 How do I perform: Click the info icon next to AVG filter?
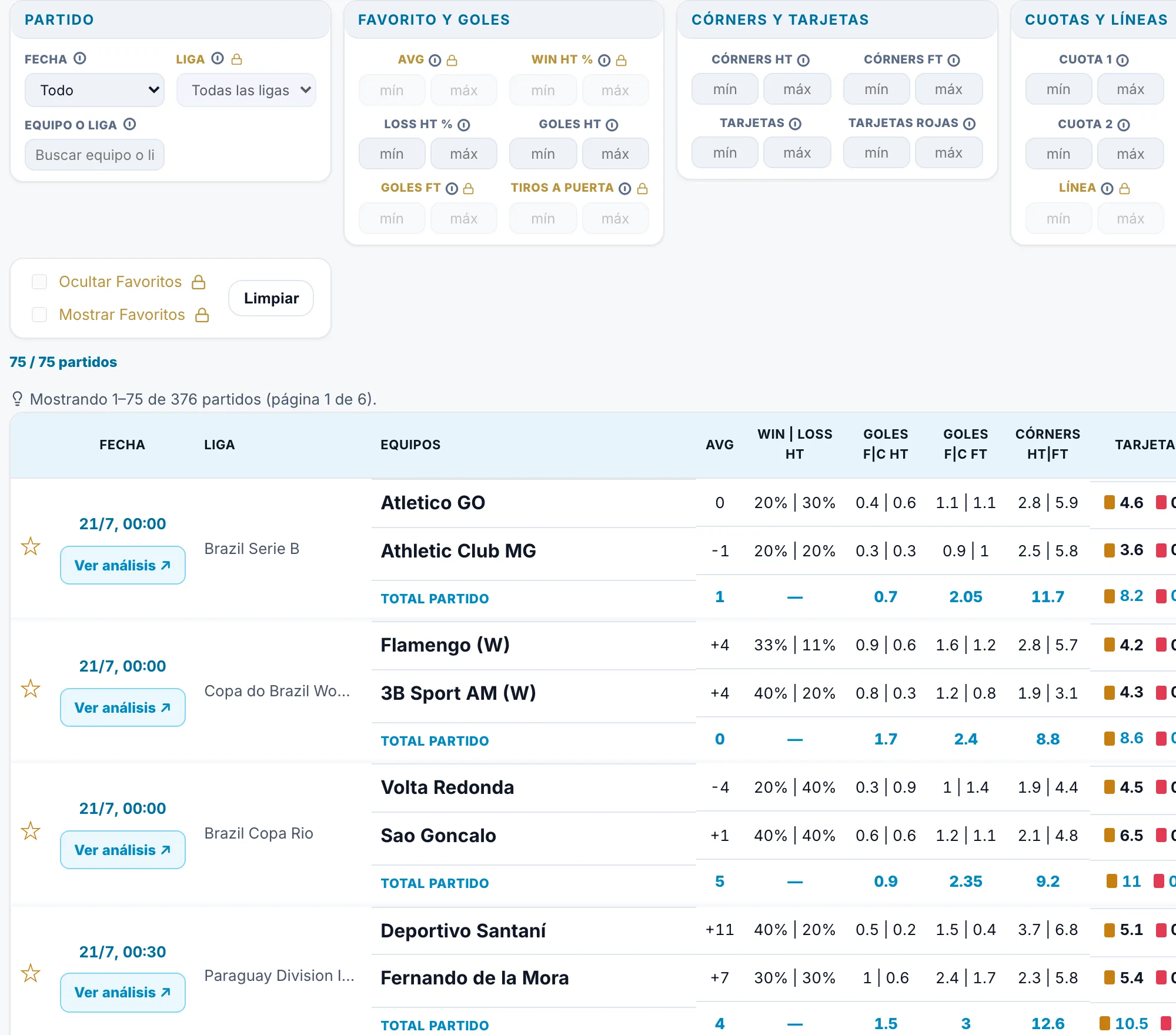(x=435, y=60)
